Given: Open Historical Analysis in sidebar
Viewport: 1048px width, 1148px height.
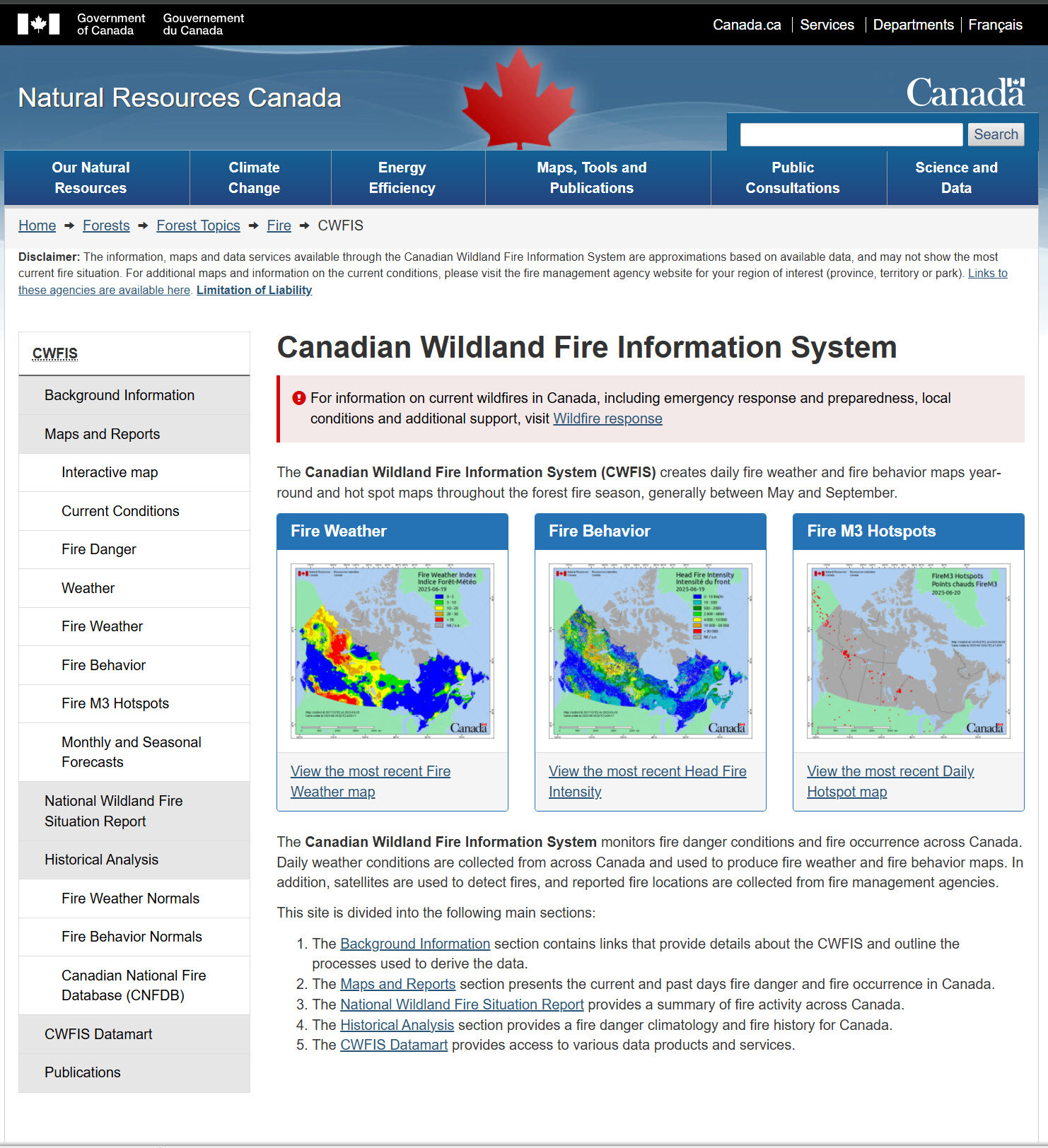Looking at the screenshot, I should tap(134, 860).
